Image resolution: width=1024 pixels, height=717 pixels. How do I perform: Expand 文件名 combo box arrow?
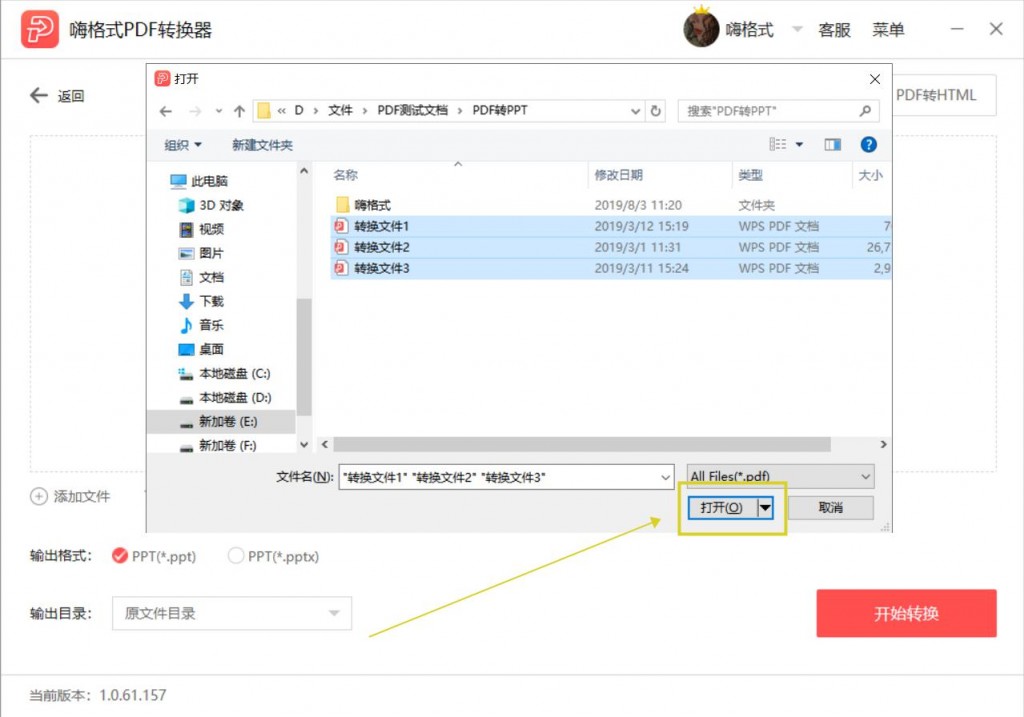[x=665, y=477]
